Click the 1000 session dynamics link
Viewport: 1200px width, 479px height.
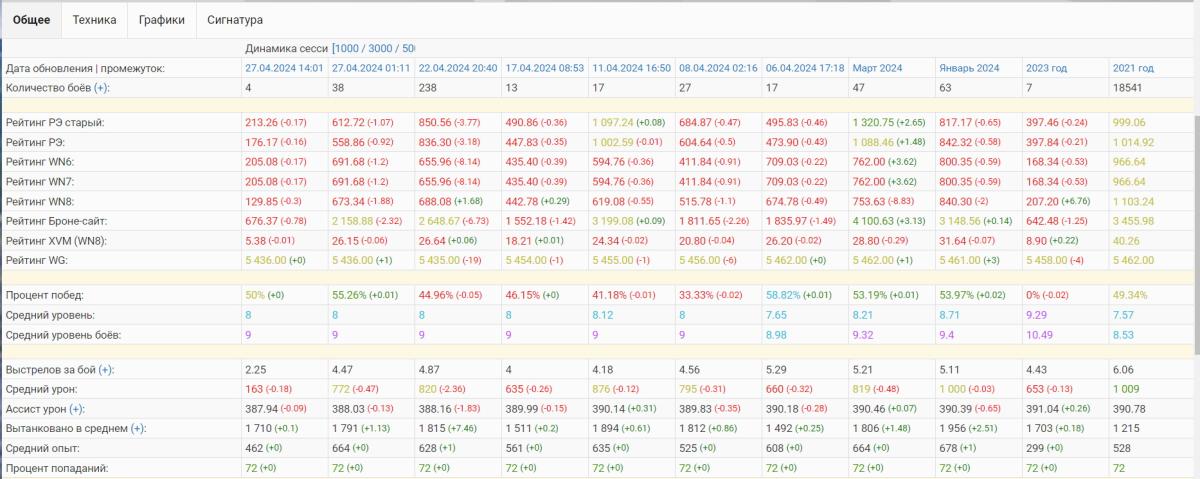[x=347, y=48]
